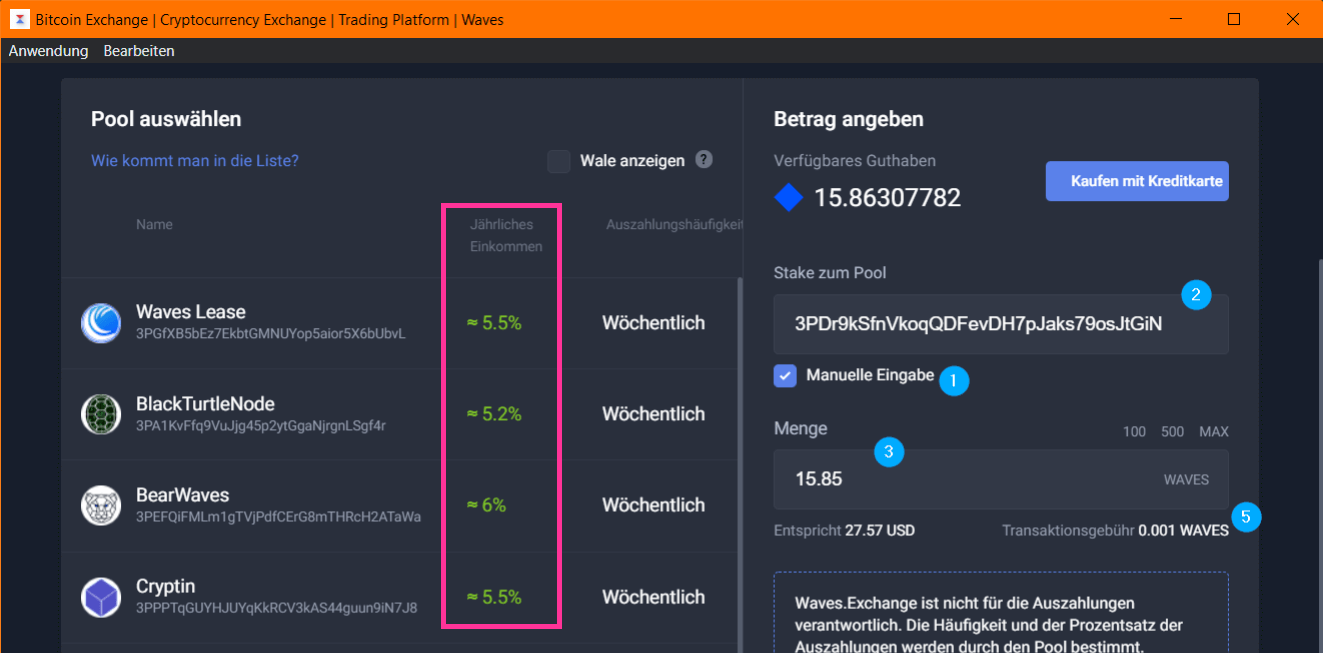The image size is (1323, 653).
Task: Select the Waves Lease pool name
Action: (x=191, y=312)
